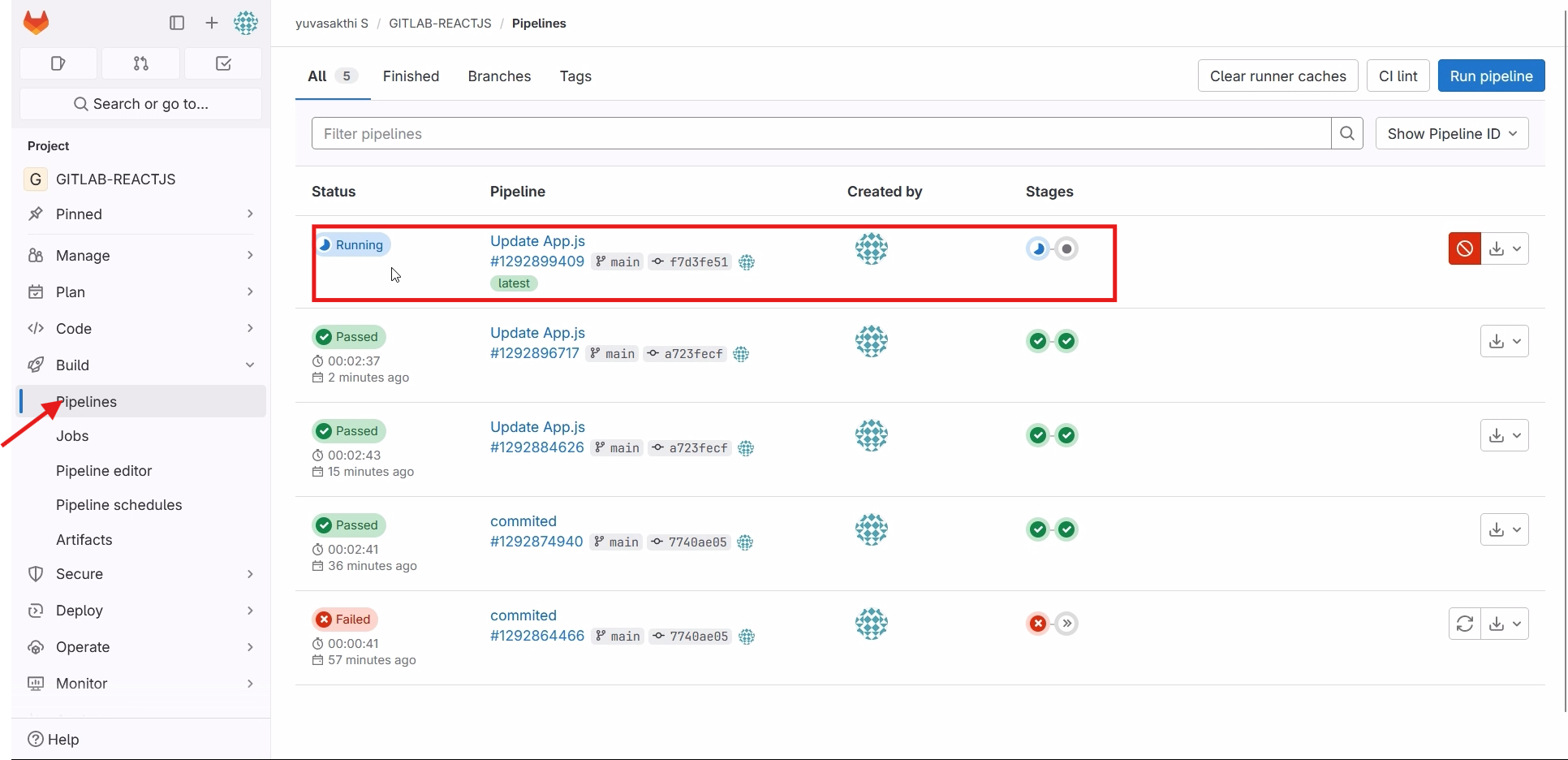Toggle the sidebar collapse icon
Image resolution: width=1568 pixels, height=760 pixels.
click(x=177, y=23)
